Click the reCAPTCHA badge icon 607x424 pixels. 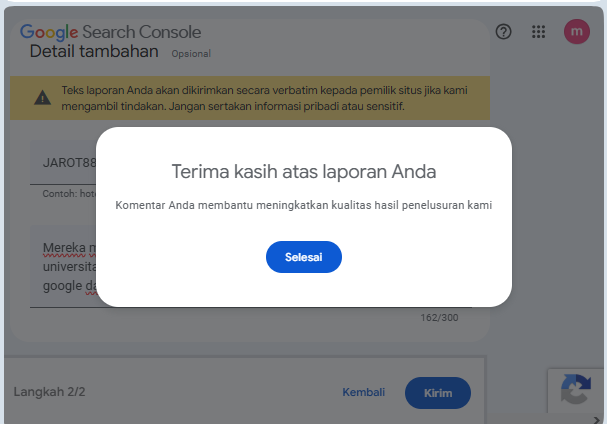click(x=576, y=390)
